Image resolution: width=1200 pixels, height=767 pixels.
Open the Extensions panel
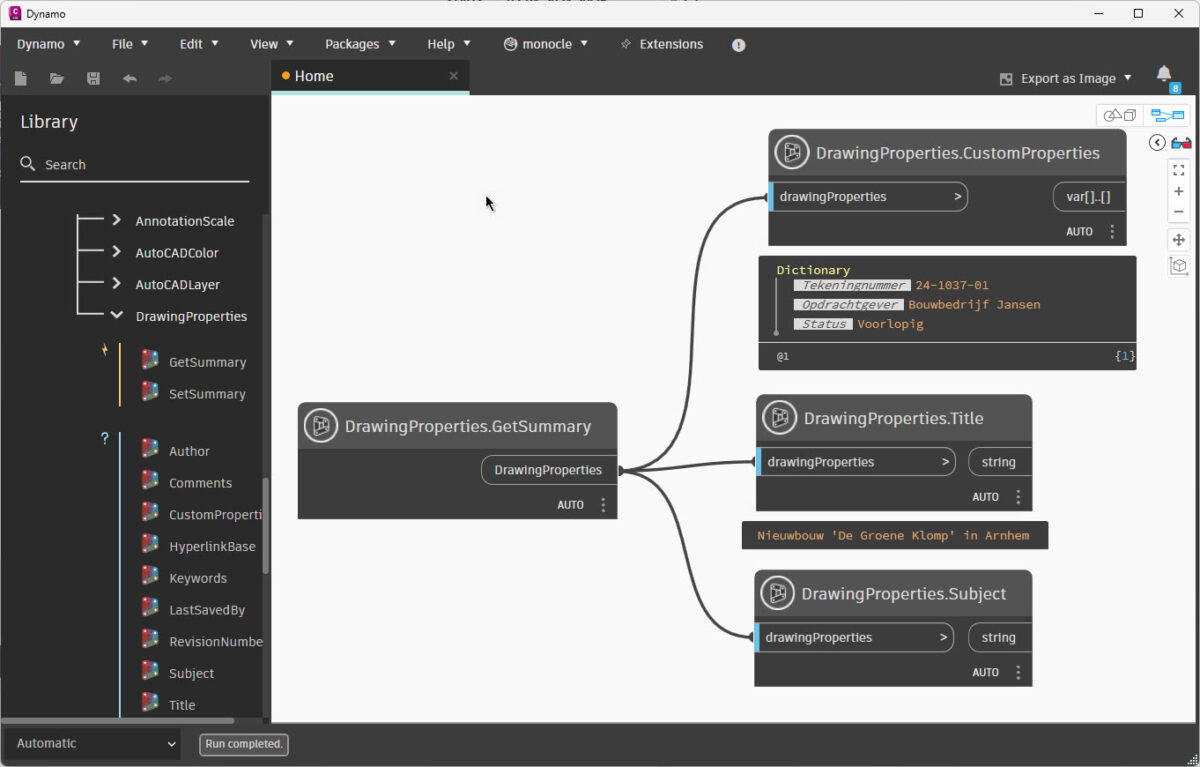[x=661, y=44]
